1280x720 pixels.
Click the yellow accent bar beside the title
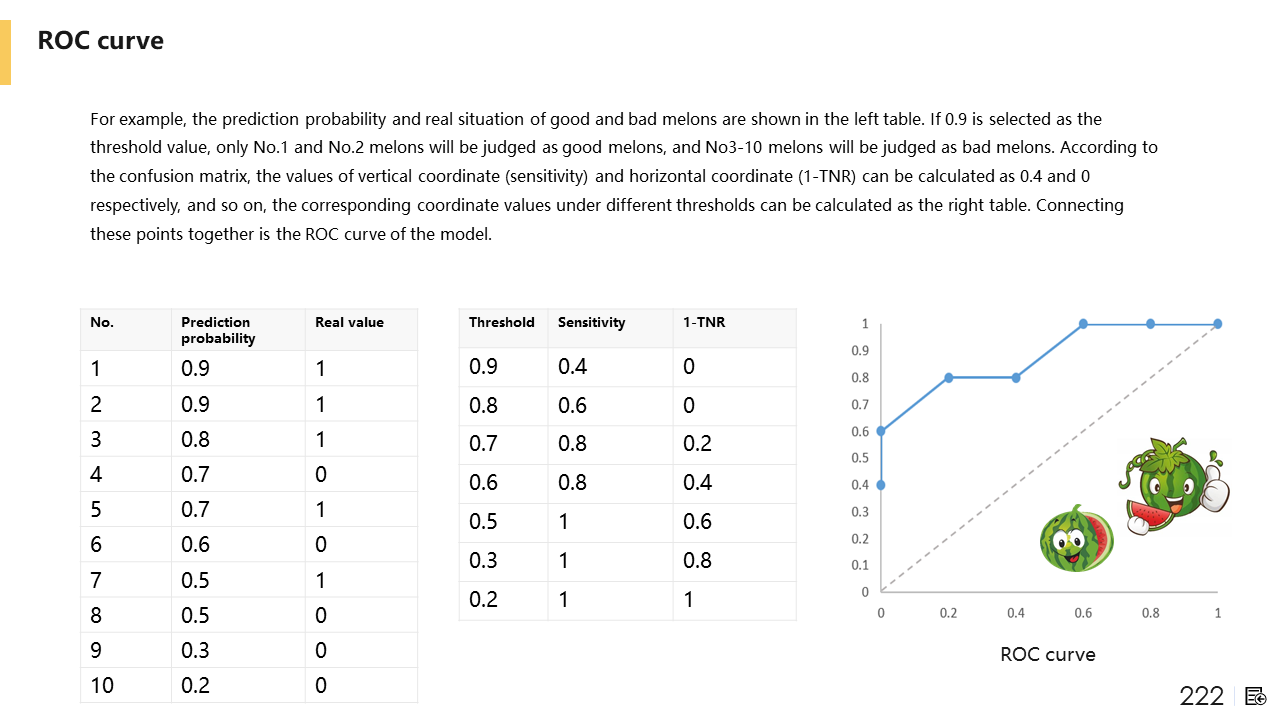[x=5, y=52]
